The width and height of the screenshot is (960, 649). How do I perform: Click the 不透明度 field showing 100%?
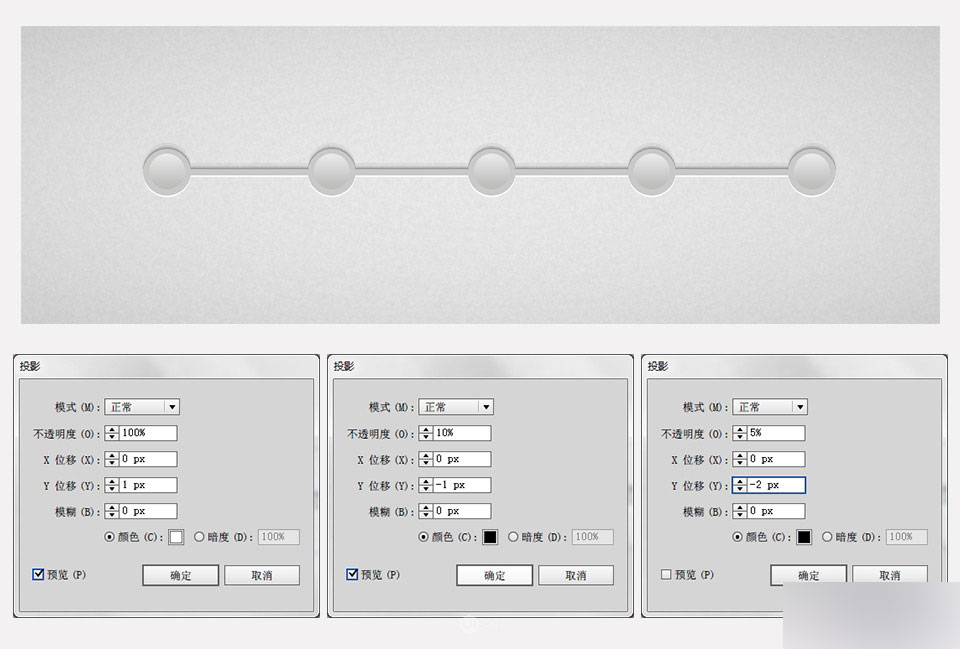[x=148, y=433]
